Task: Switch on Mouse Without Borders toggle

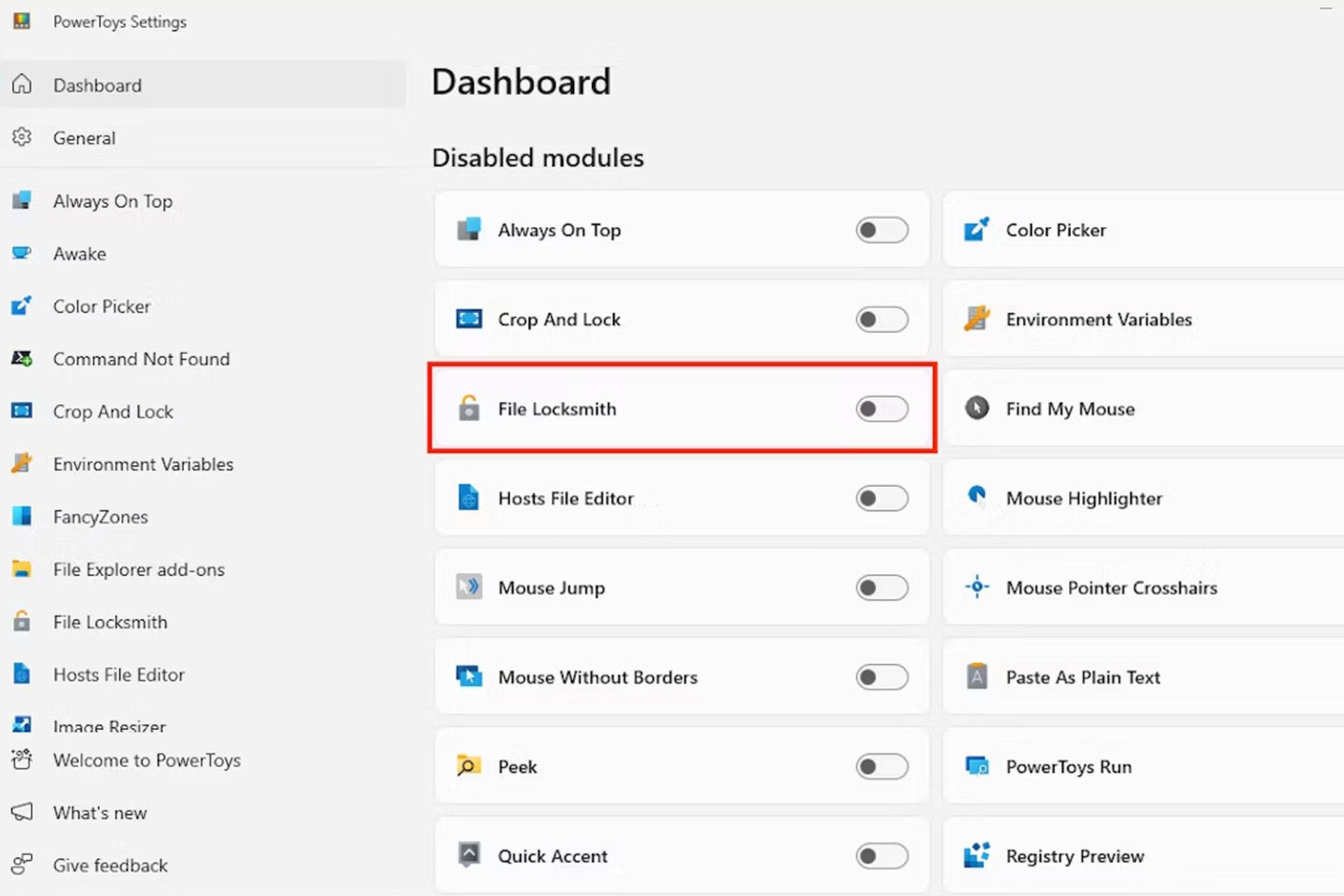Action: pos(881,677)
